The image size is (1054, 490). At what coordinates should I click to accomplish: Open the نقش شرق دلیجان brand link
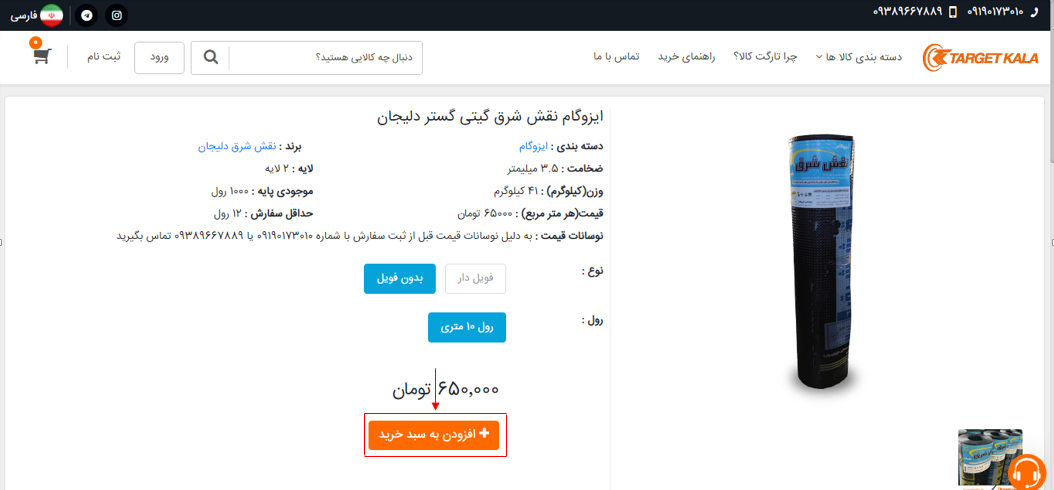tap(237, 145)
